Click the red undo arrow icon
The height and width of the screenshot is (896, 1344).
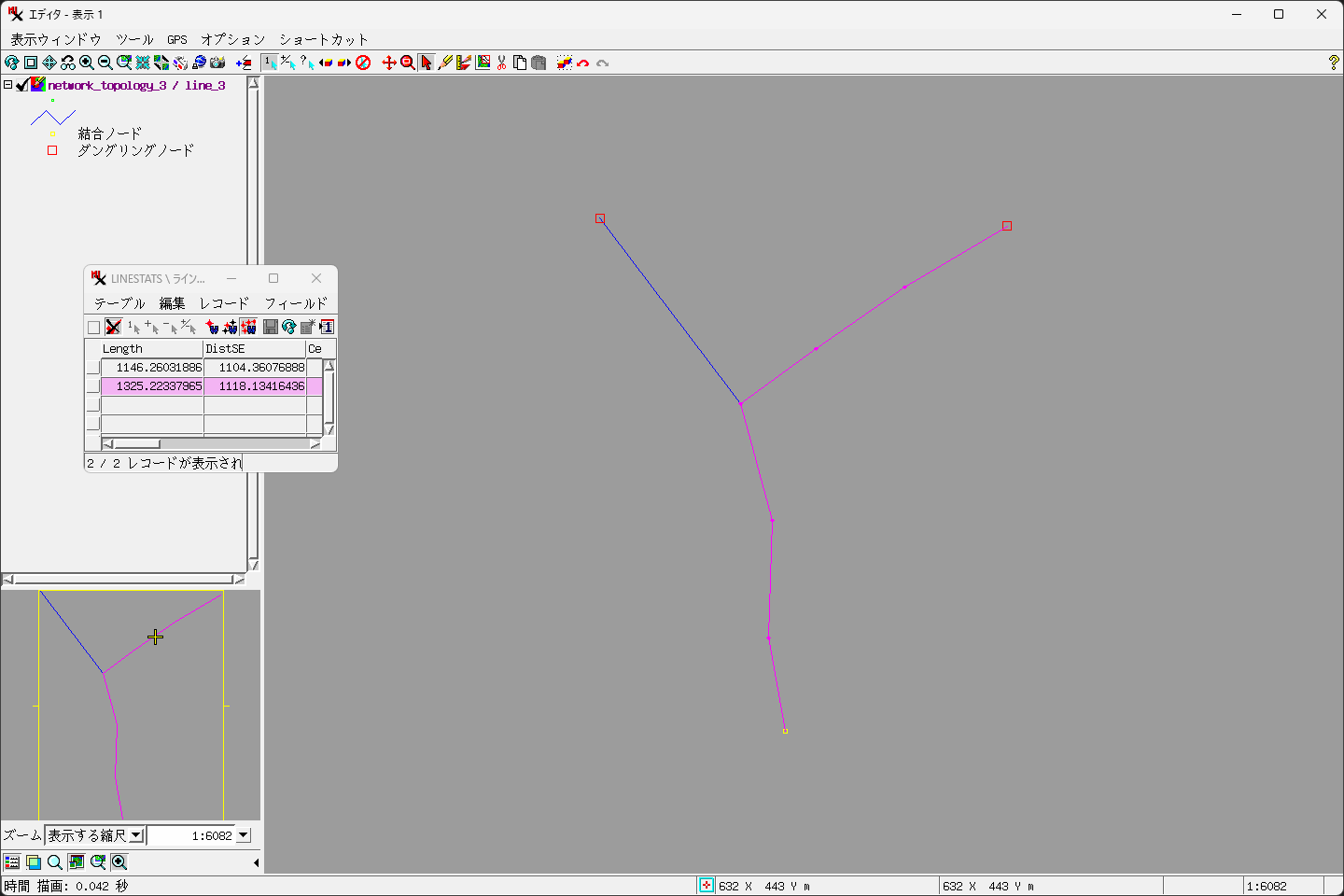click(x=583, y=63)
